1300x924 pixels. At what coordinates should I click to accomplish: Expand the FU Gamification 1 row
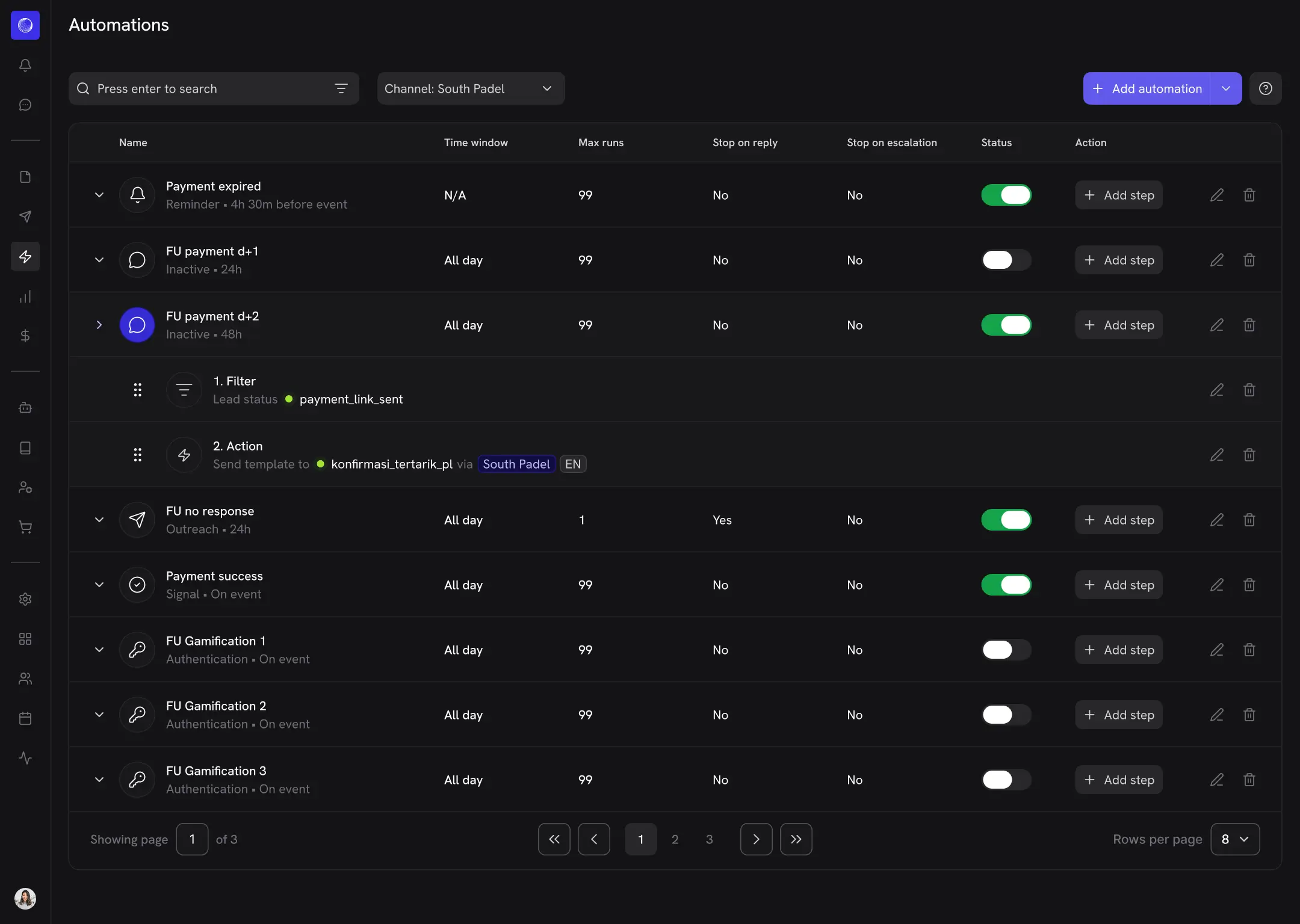99,650
